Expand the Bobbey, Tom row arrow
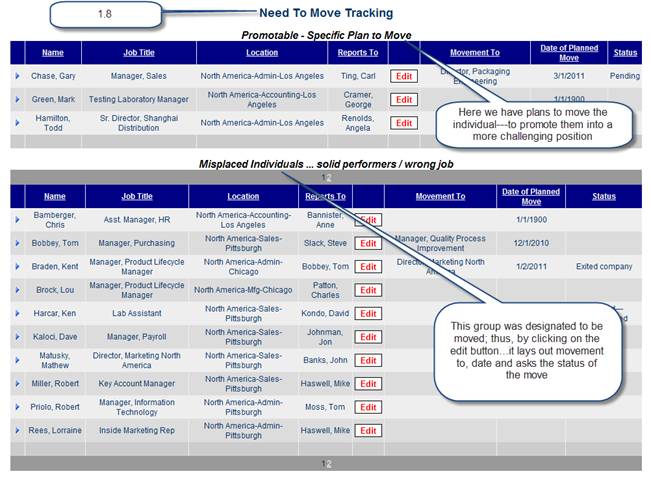Image resolution: width=651 pixels, height=478 pixels. point(17,243)
